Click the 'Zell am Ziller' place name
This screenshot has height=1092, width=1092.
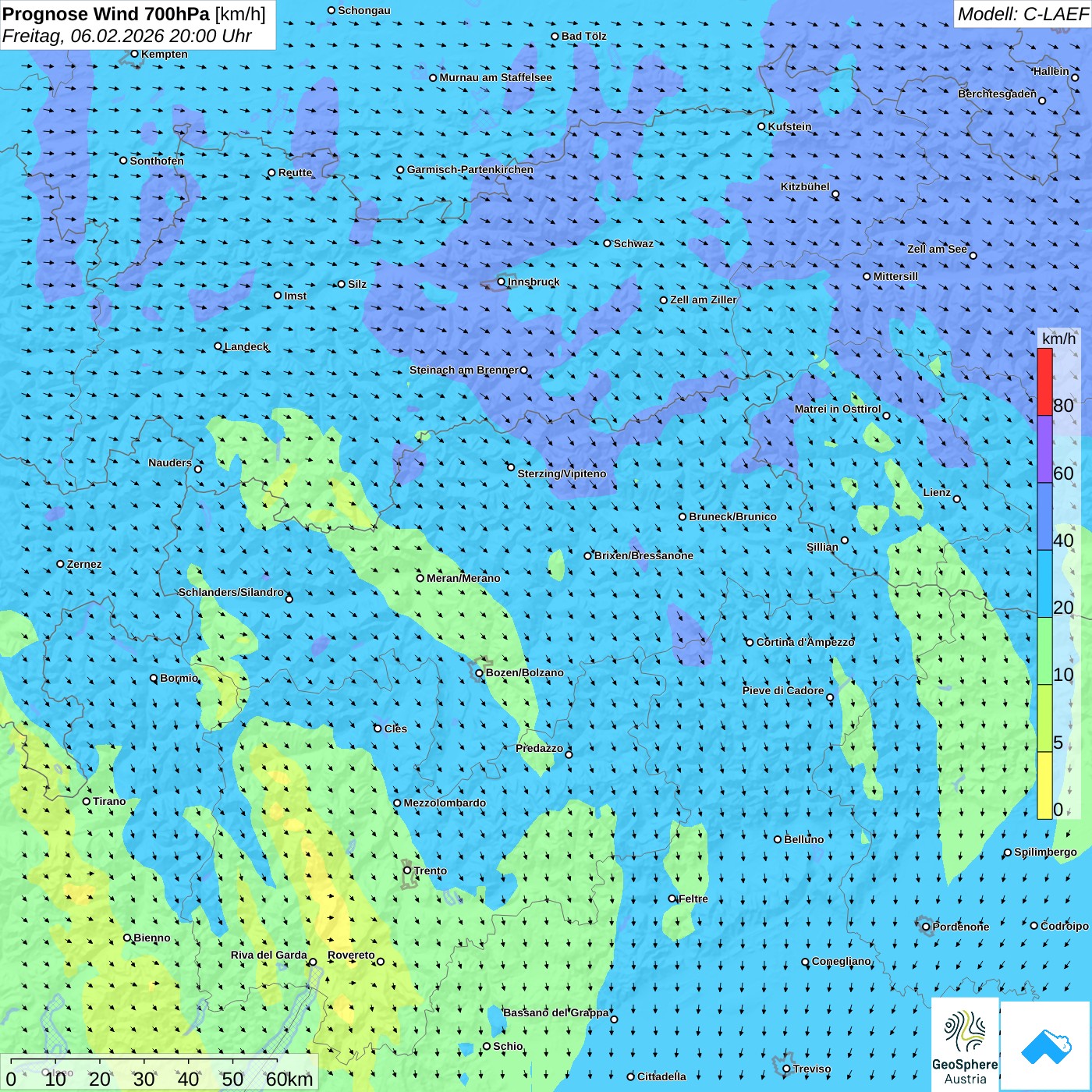click(x=704, y=300)
